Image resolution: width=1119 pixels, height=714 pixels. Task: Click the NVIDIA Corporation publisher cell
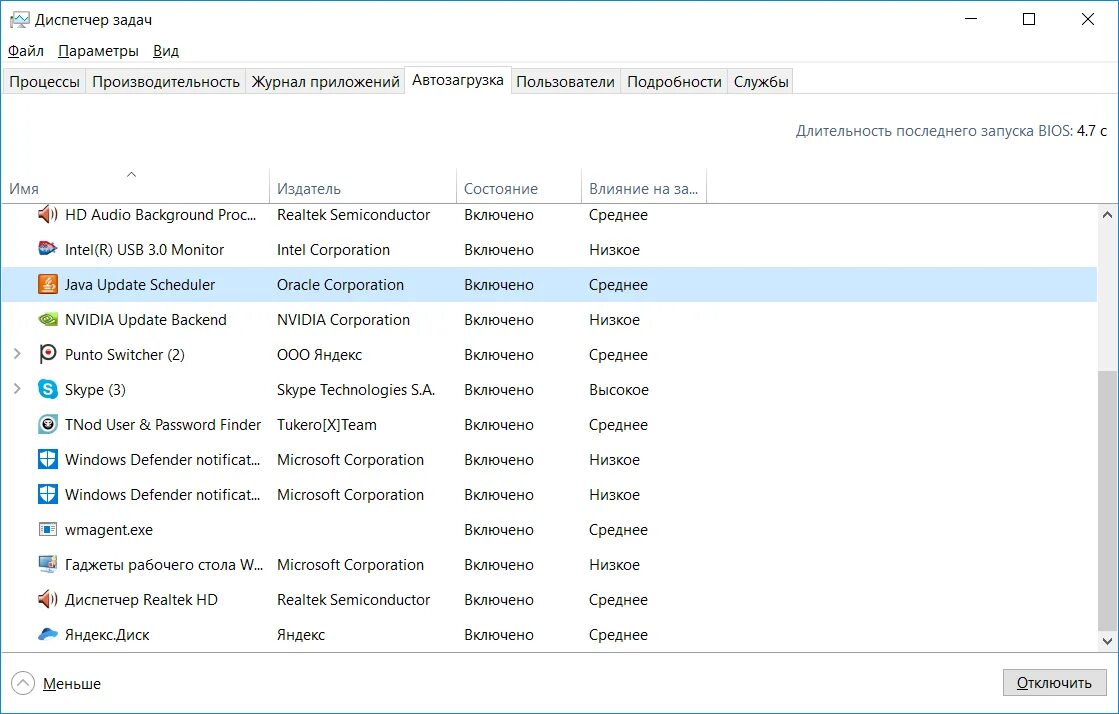343,319
